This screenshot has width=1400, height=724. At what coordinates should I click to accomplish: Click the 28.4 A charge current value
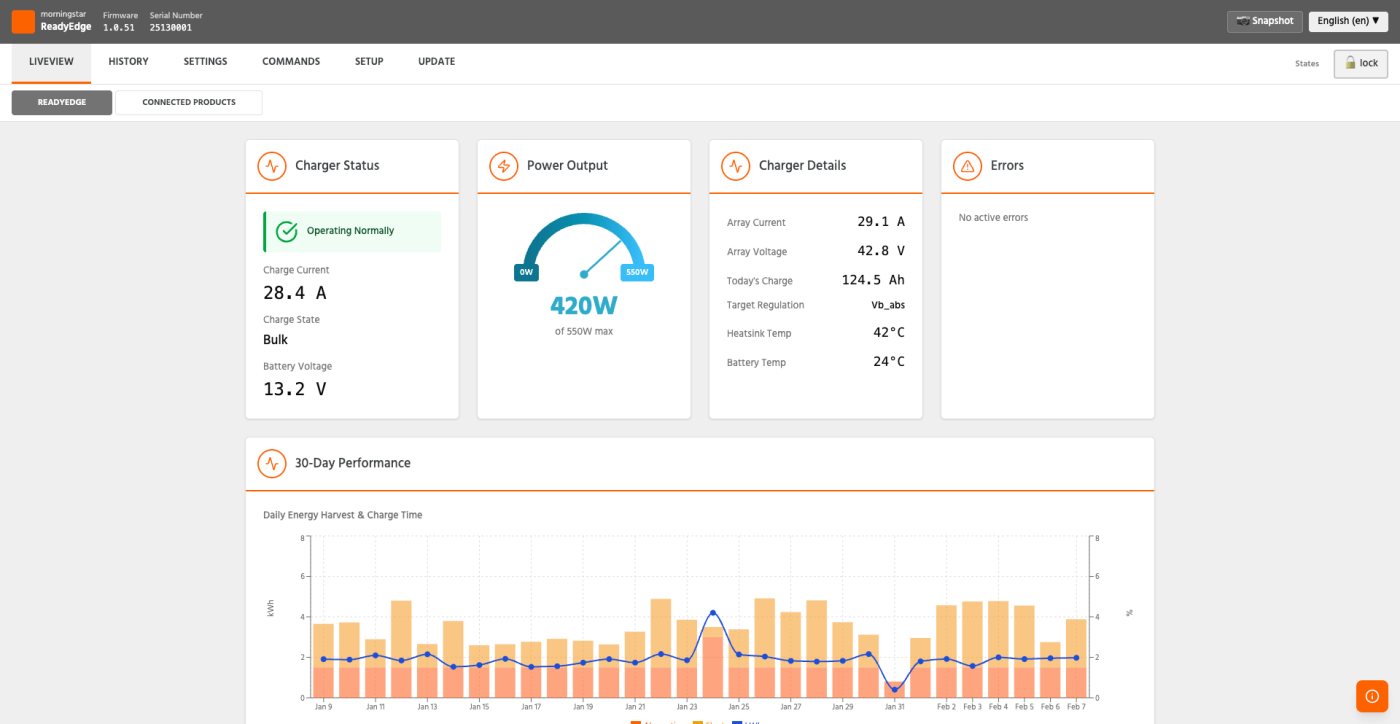295,293
